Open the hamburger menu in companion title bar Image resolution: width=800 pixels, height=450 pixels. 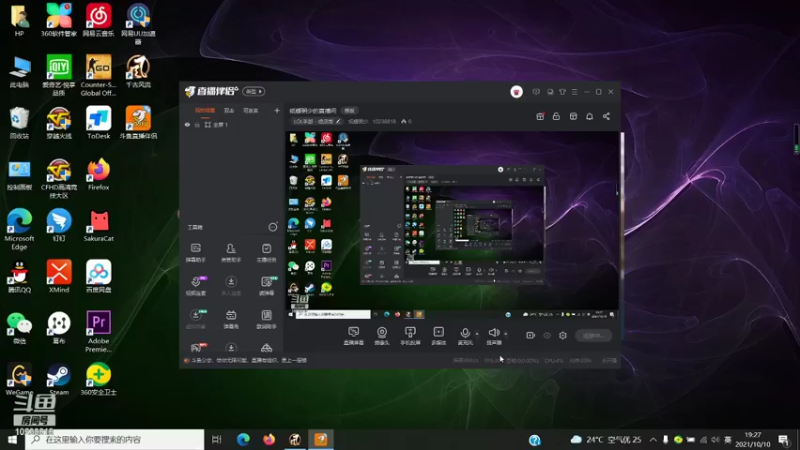pos(574,92)
